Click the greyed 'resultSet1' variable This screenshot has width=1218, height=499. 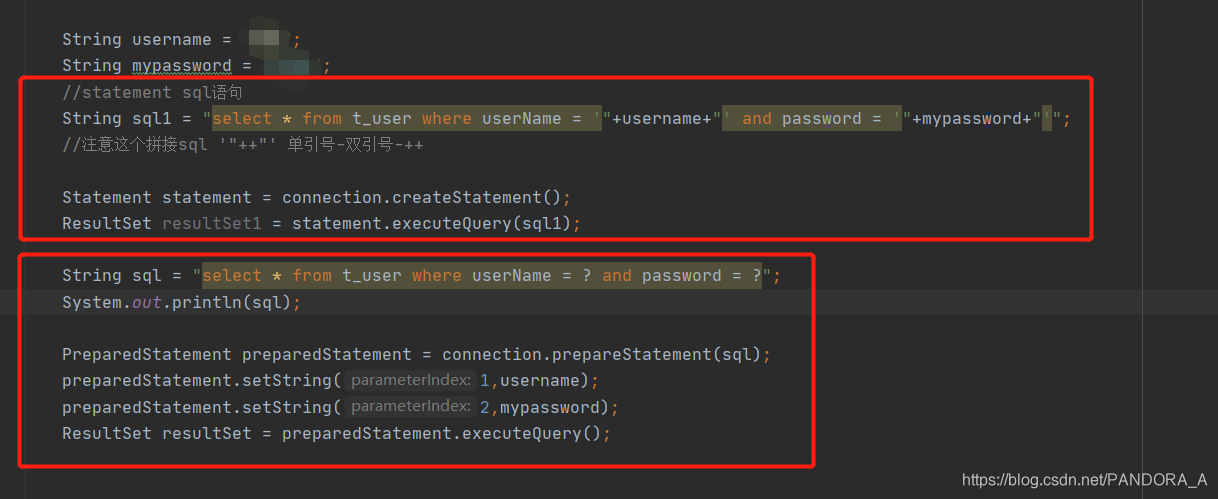[212, 224]
